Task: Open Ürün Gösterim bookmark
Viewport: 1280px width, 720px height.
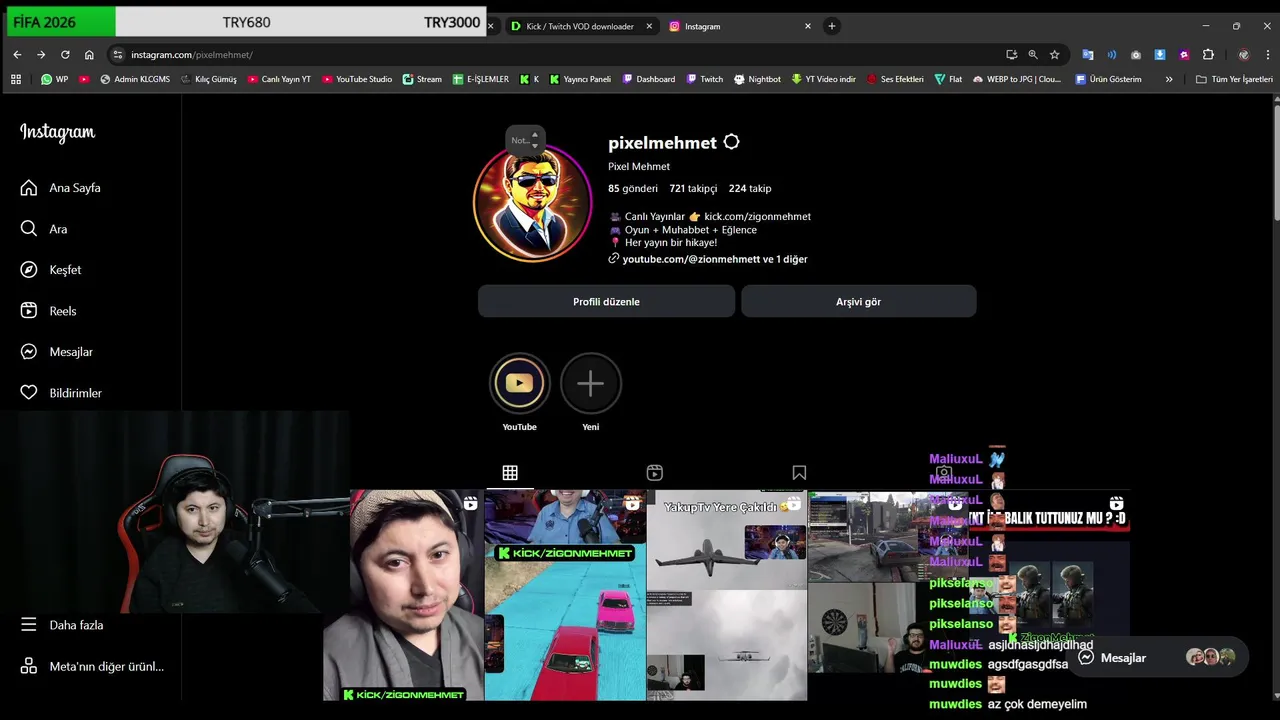Action: pyautogui.click(x=1108, y=79)
